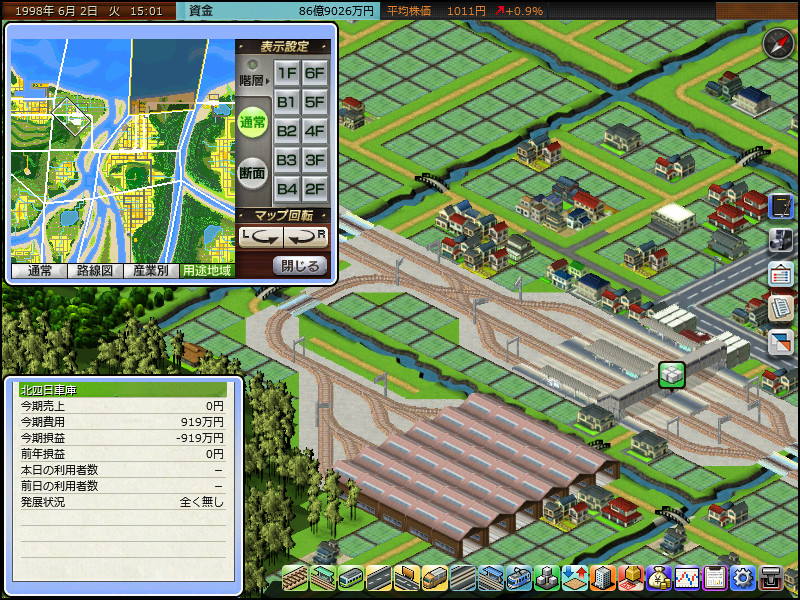Click the 今期費用 919万円 row
The height and width of the screenshot is (600, 800).
click(x=122, y=422)
